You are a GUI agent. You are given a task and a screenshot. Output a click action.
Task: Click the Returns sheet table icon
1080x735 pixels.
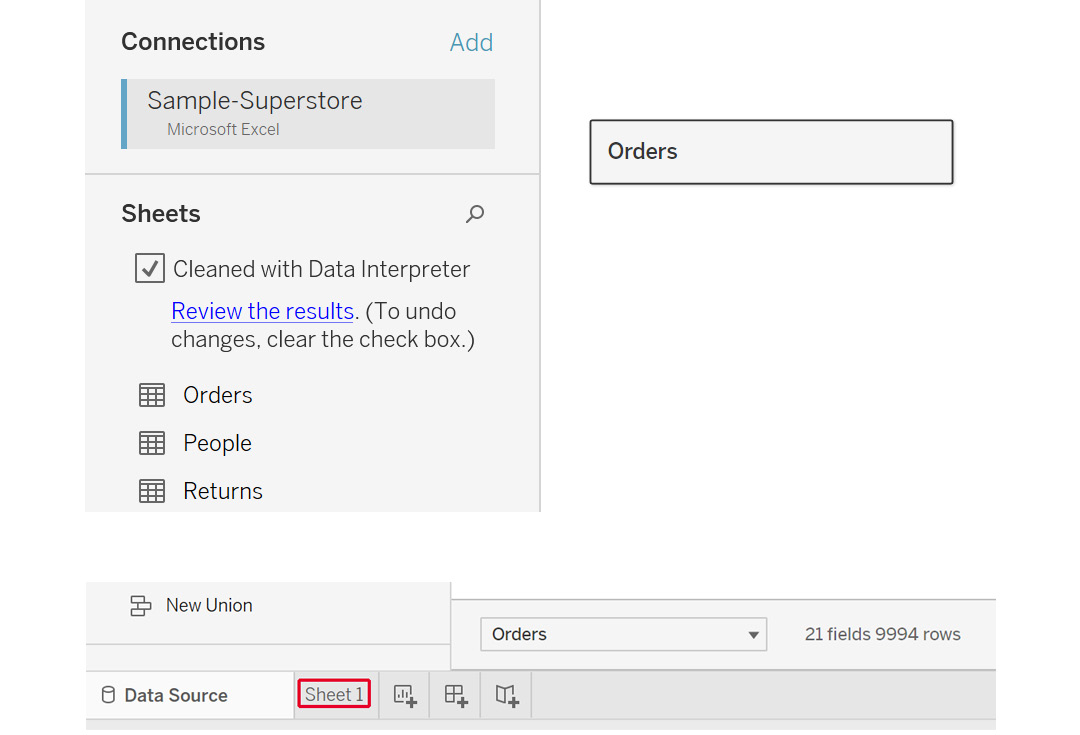[x=152, y=491]
